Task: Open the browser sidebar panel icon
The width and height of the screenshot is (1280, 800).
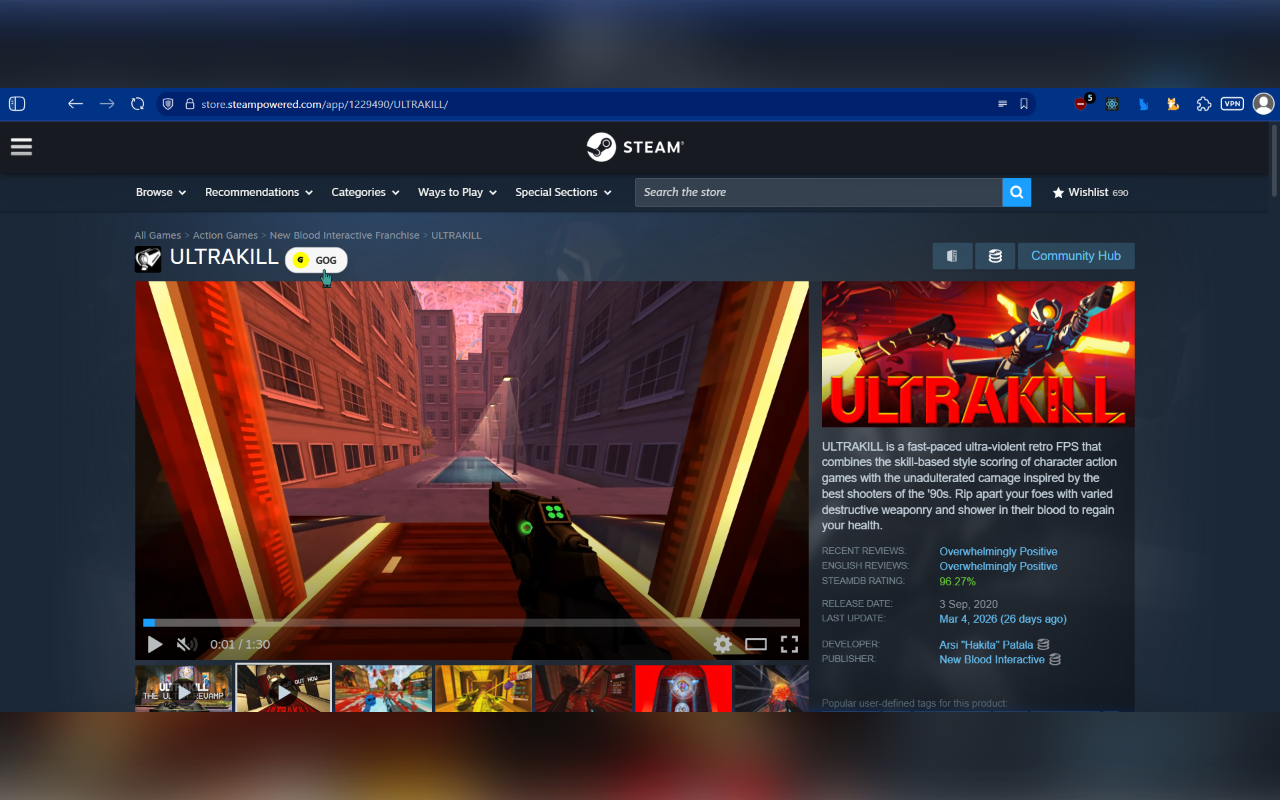Action: click(x=17, y=104)
